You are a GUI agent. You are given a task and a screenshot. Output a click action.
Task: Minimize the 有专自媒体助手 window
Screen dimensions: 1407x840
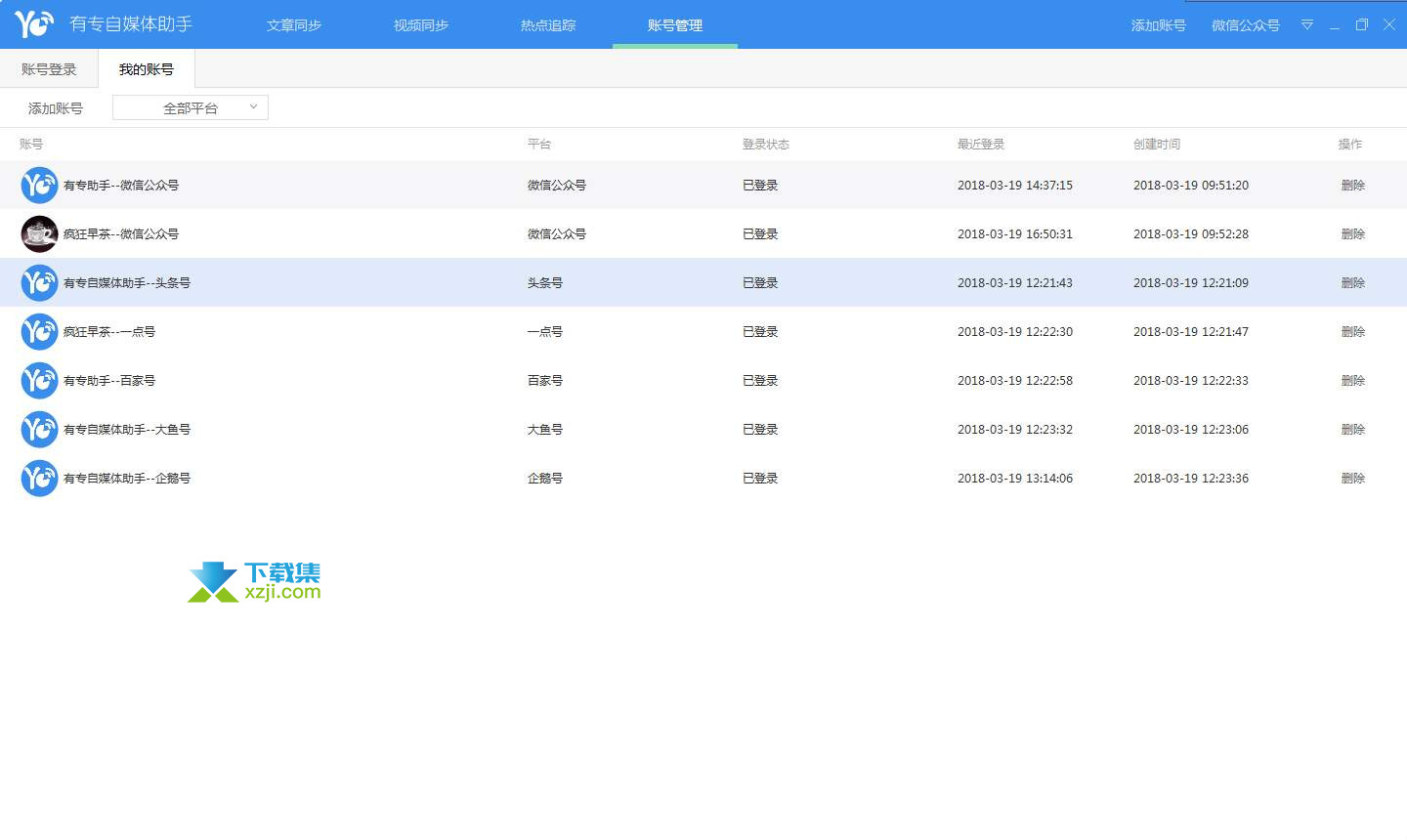coord(1334,25)
